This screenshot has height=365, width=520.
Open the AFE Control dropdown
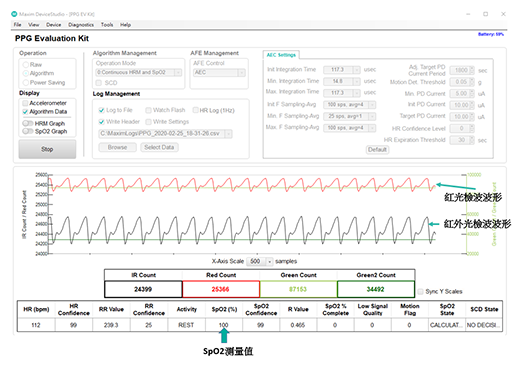pos(219,72)
